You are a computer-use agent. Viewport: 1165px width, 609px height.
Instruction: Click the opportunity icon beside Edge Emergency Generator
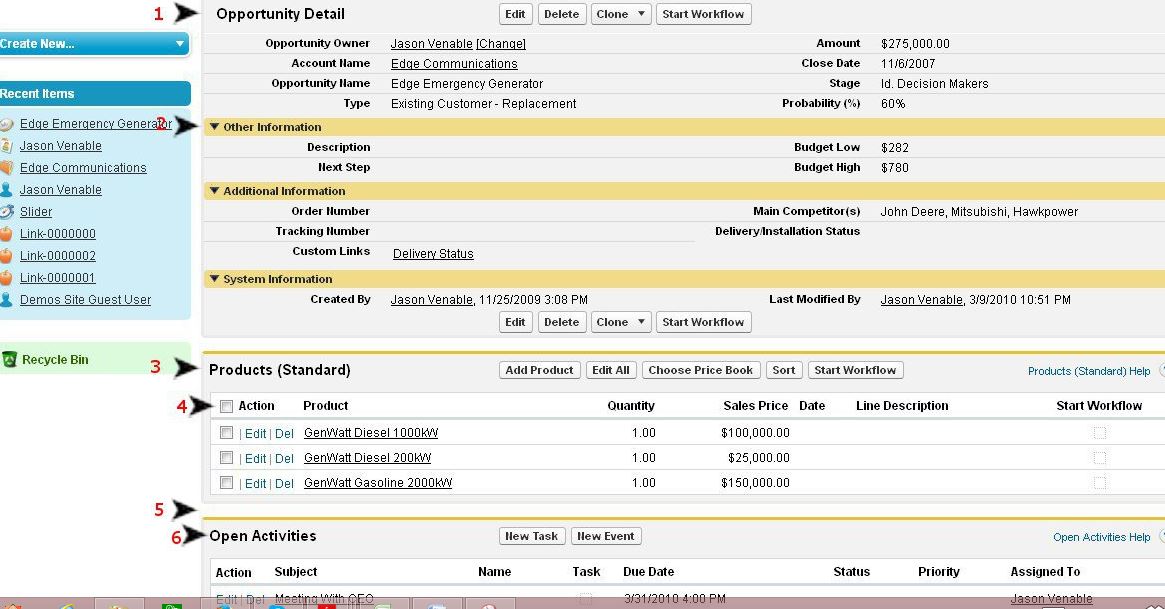click(x=6, y=124)
